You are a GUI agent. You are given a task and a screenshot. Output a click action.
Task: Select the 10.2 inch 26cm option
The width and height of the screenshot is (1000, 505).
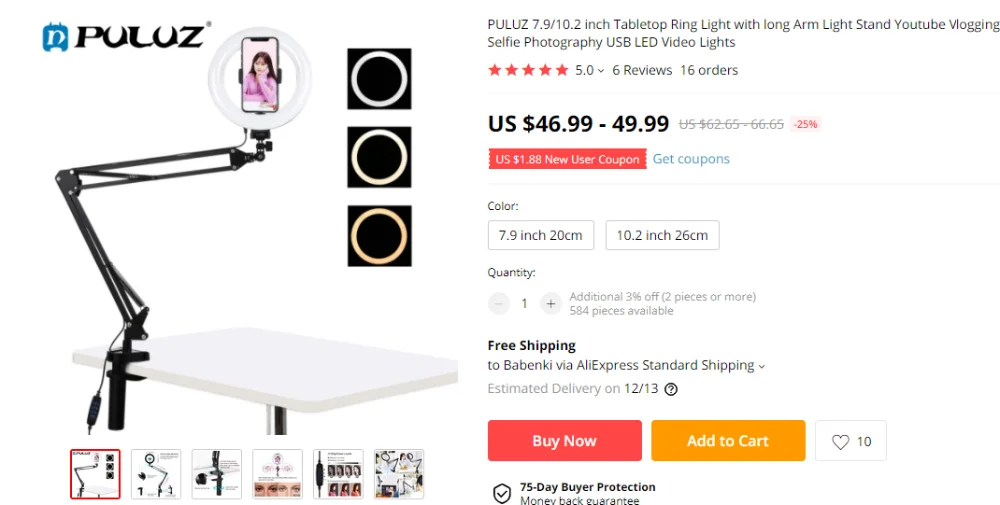point(662,235)
